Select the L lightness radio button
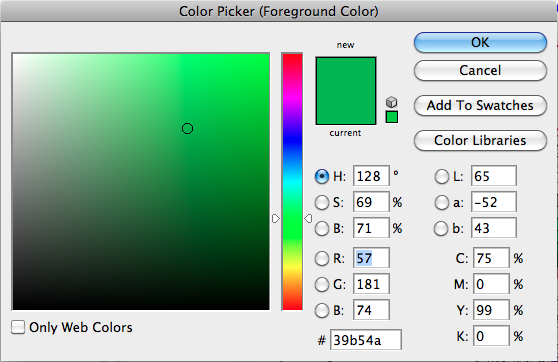 point(442,177)
